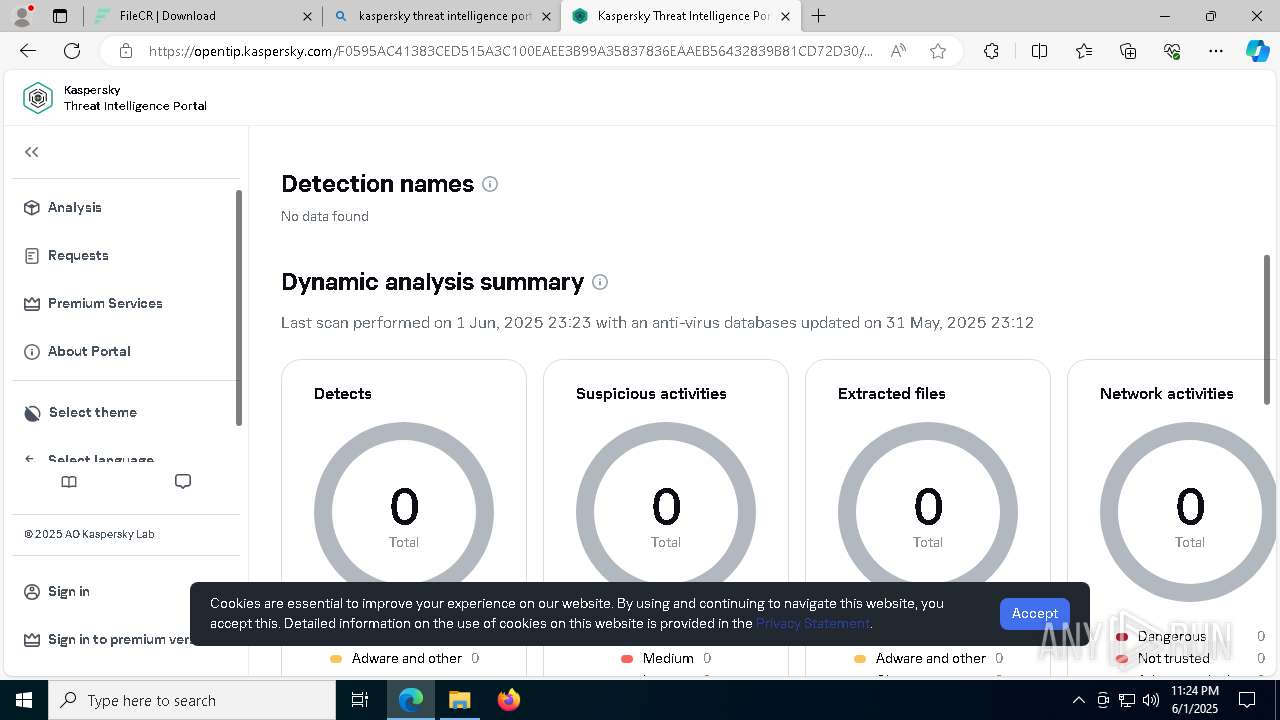Open Copilot sidebar
Image resolution: width=1280 pixels, height=720 pixels.
(1257, 51)
